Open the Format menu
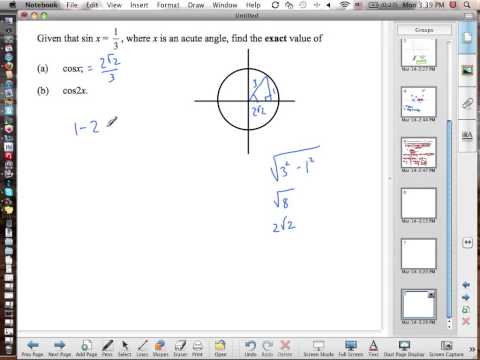Screen dimensions: 480x360 [168, 5]
